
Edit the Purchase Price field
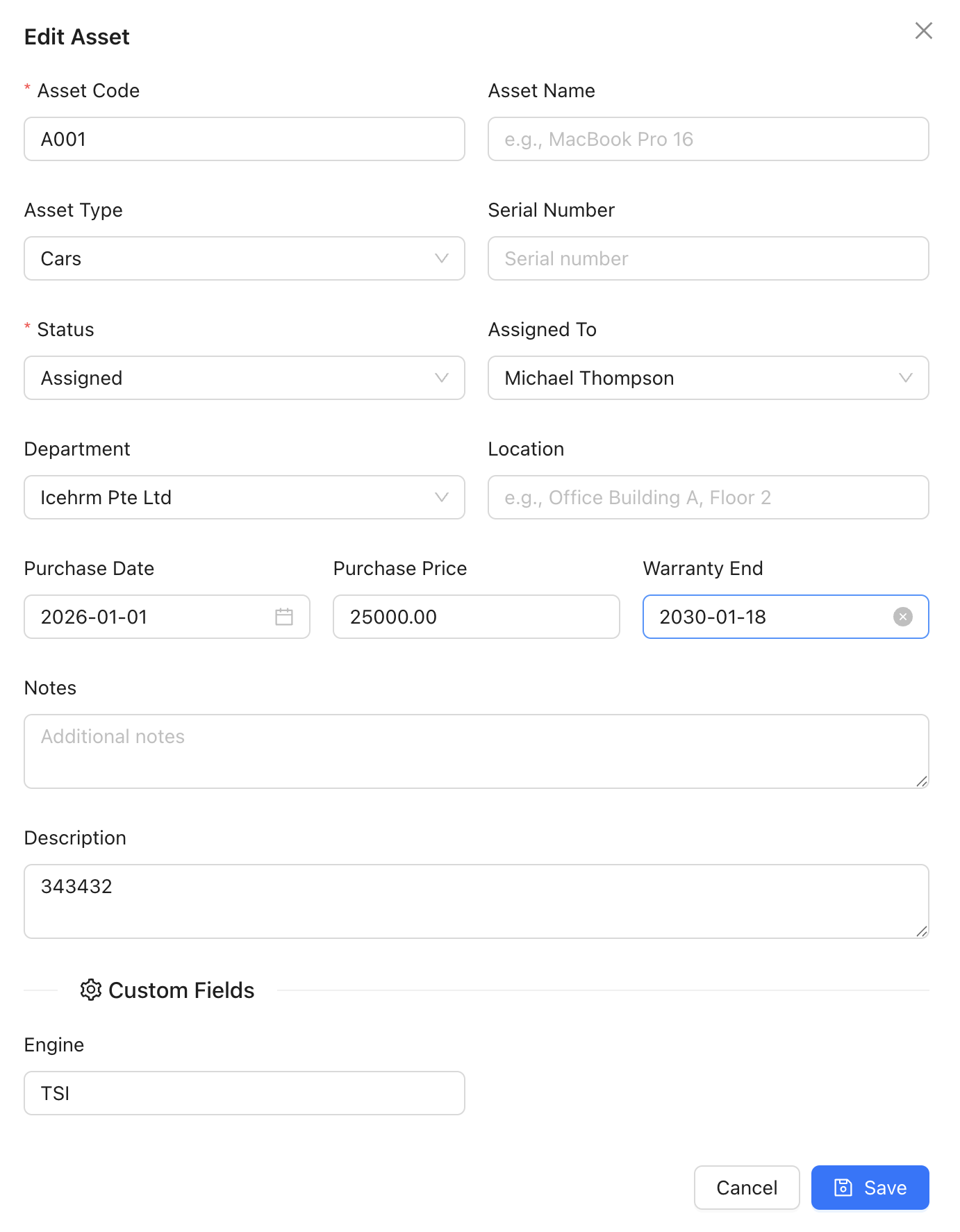point(476,617)
